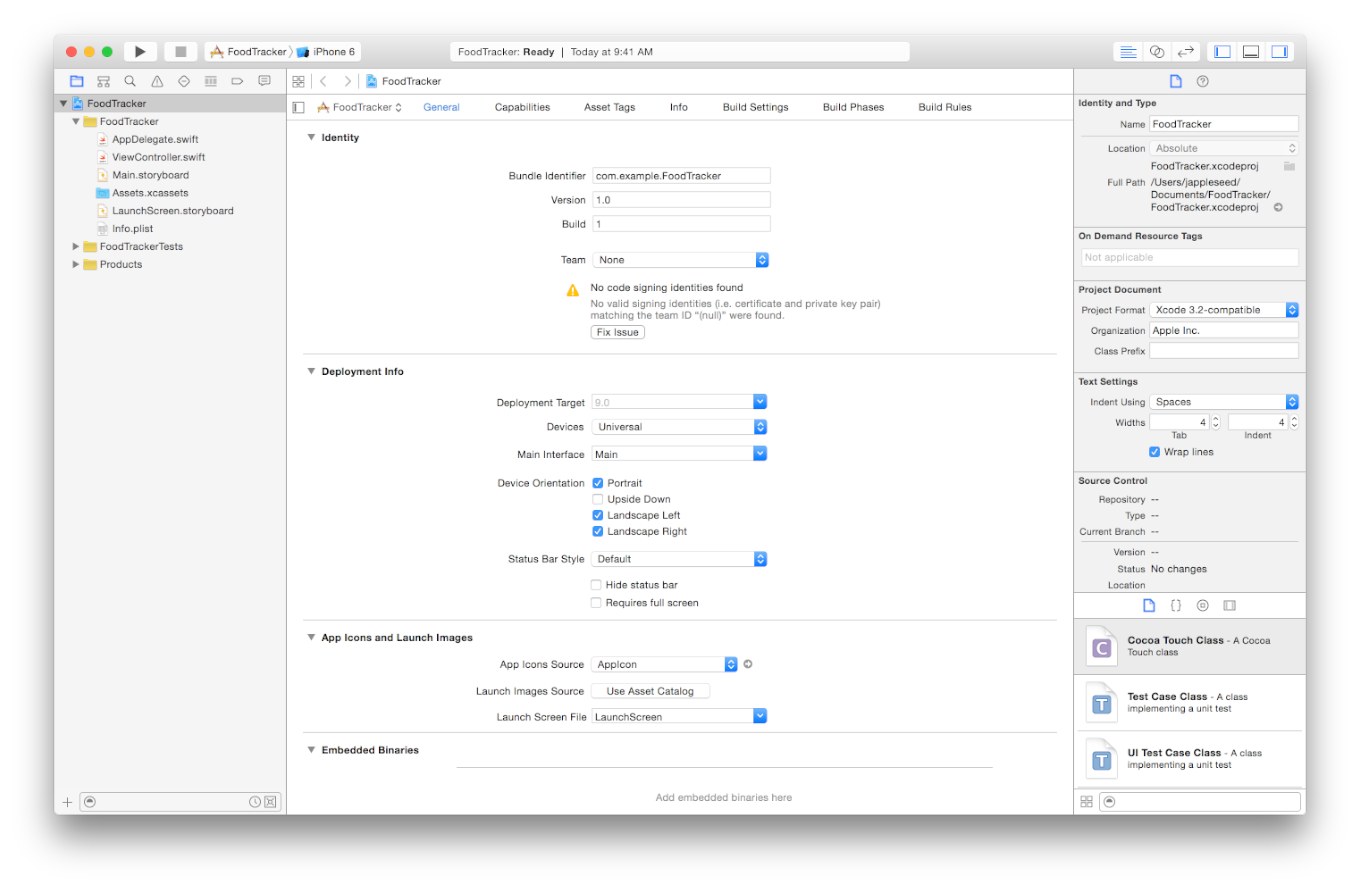Enable Upside Down orientation
The image size is (1360, 892).
click(598, 499)
